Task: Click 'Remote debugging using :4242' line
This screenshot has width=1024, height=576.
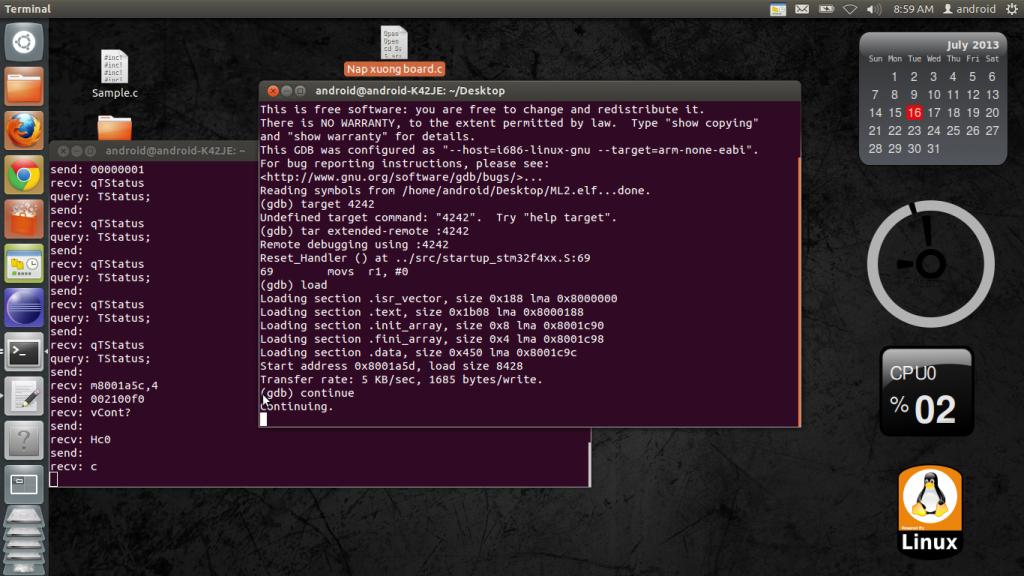Action: [x=354, y=245]
